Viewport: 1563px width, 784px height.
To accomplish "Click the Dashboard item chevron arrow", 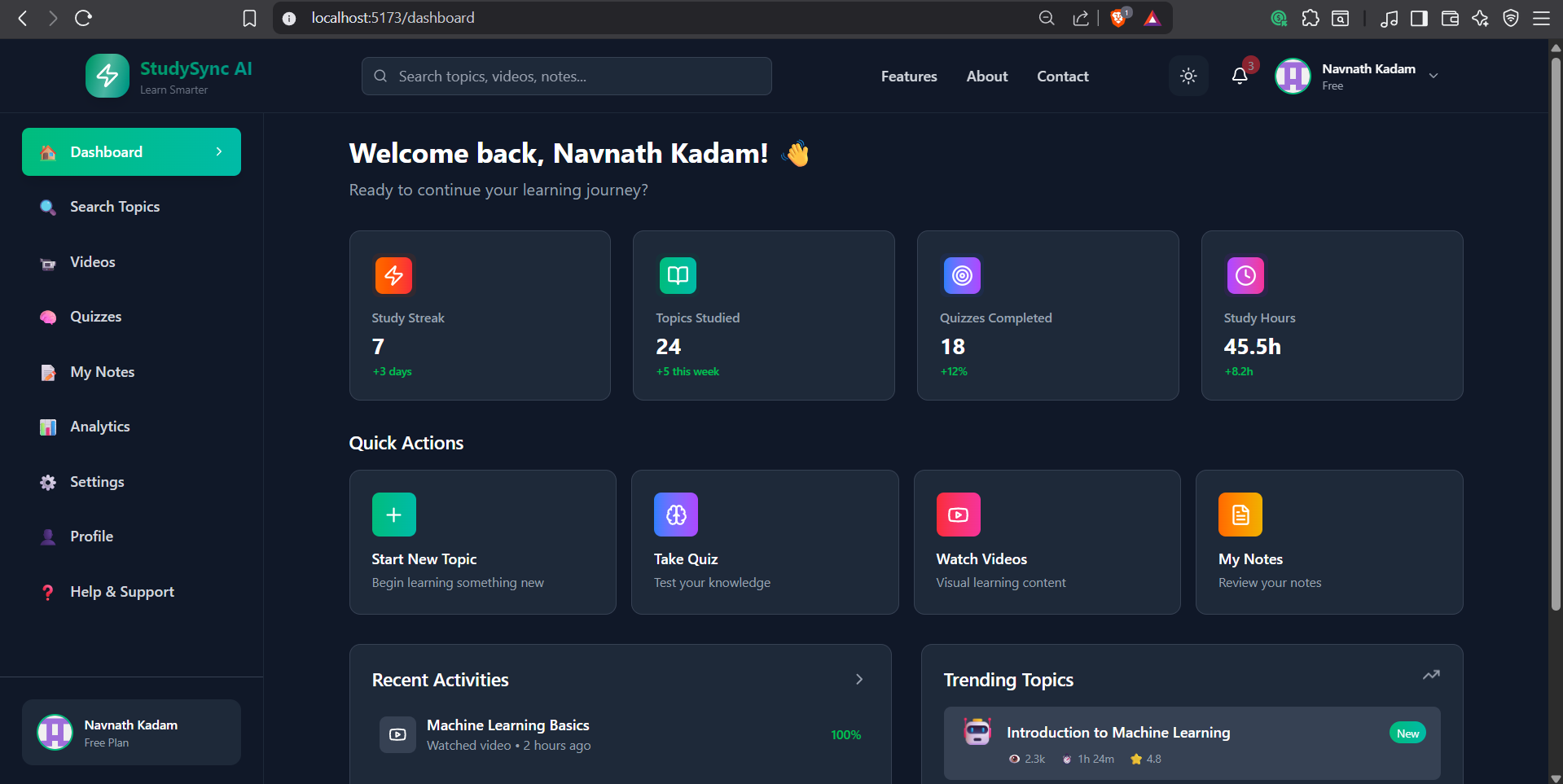I will click(219, 151).
